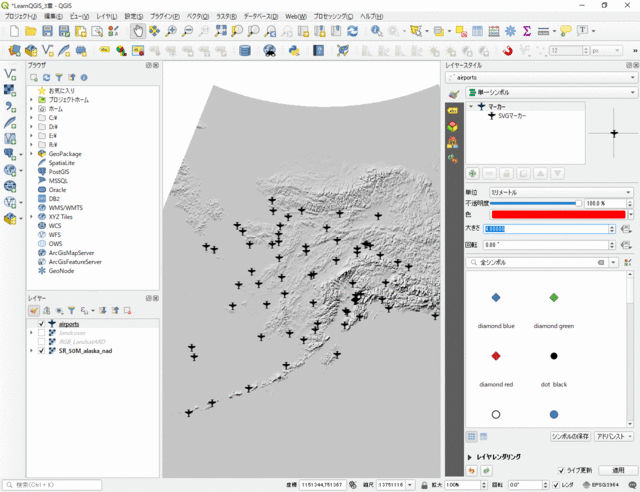Save project with the floppy disk icon
Viewport: 640px width, 492px height.
pyautogui.click(x=47, y=31)
